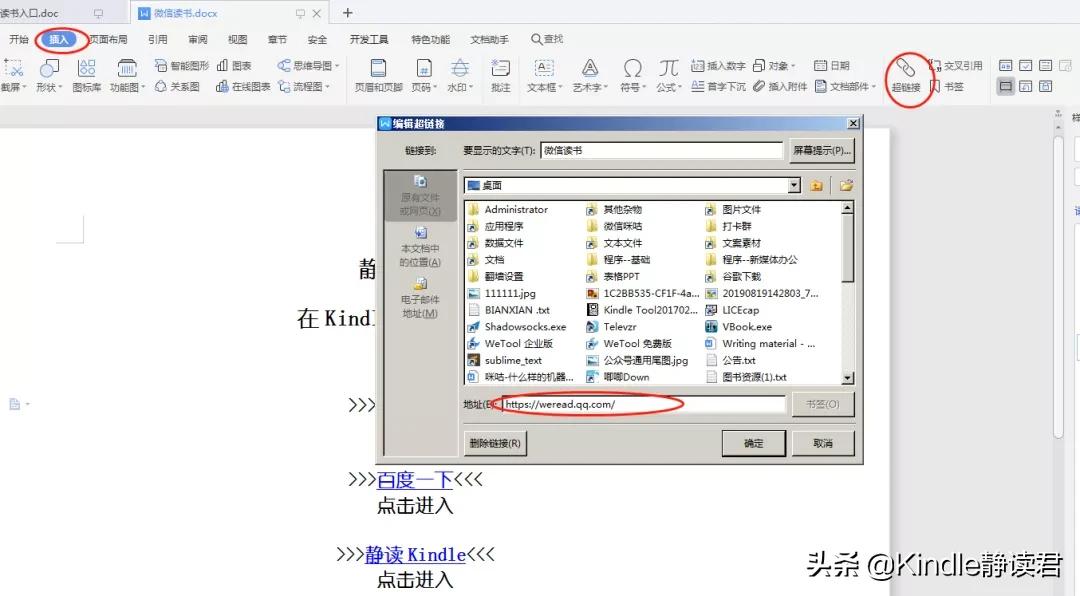Open the 公式 equation tool
Image resolution: width=1080 pixels, height=596 pixels.
coord(668,76)
